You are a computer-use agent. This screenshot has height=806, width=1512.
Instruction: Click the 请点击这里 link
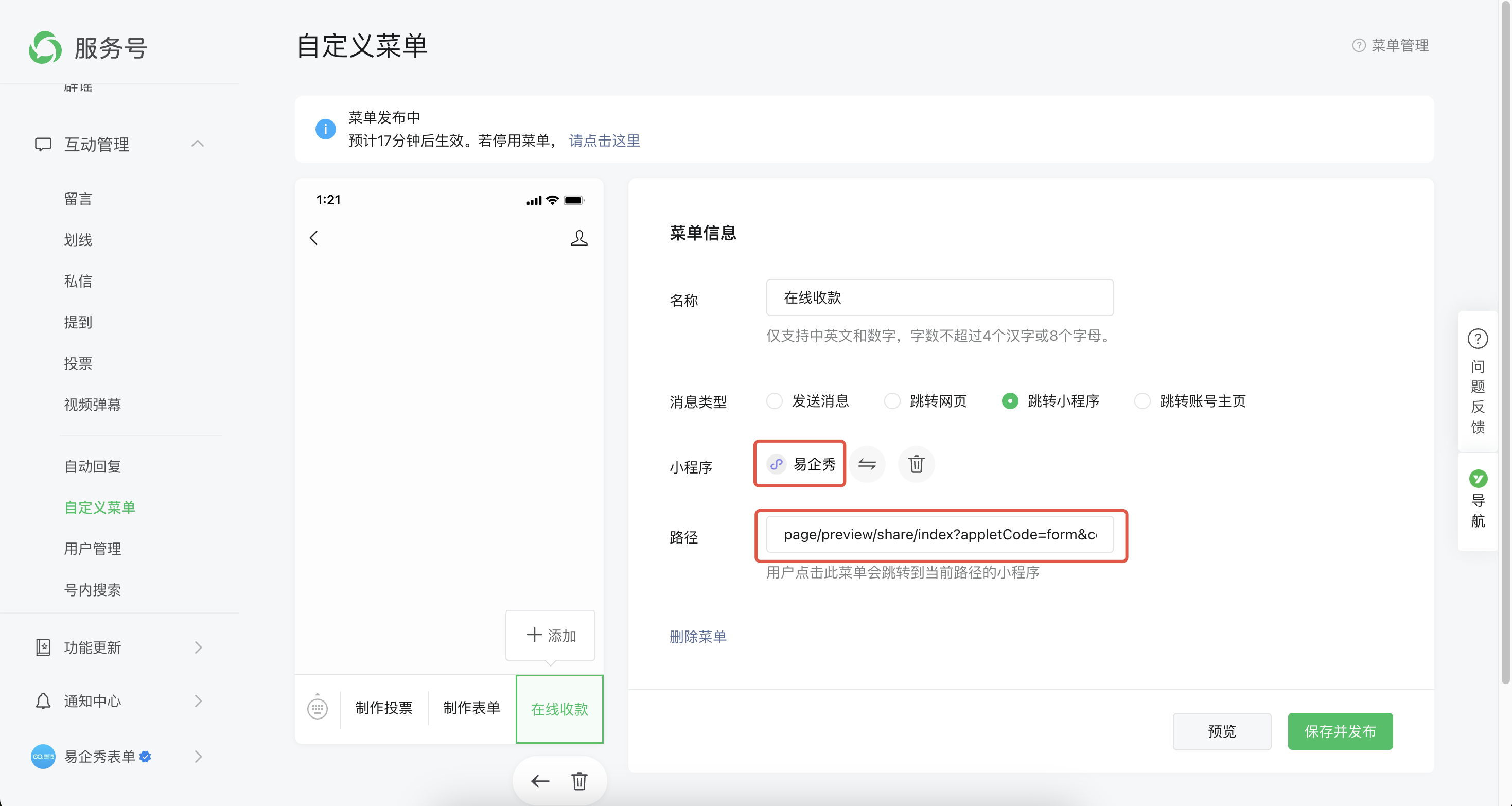pos(605,141)
